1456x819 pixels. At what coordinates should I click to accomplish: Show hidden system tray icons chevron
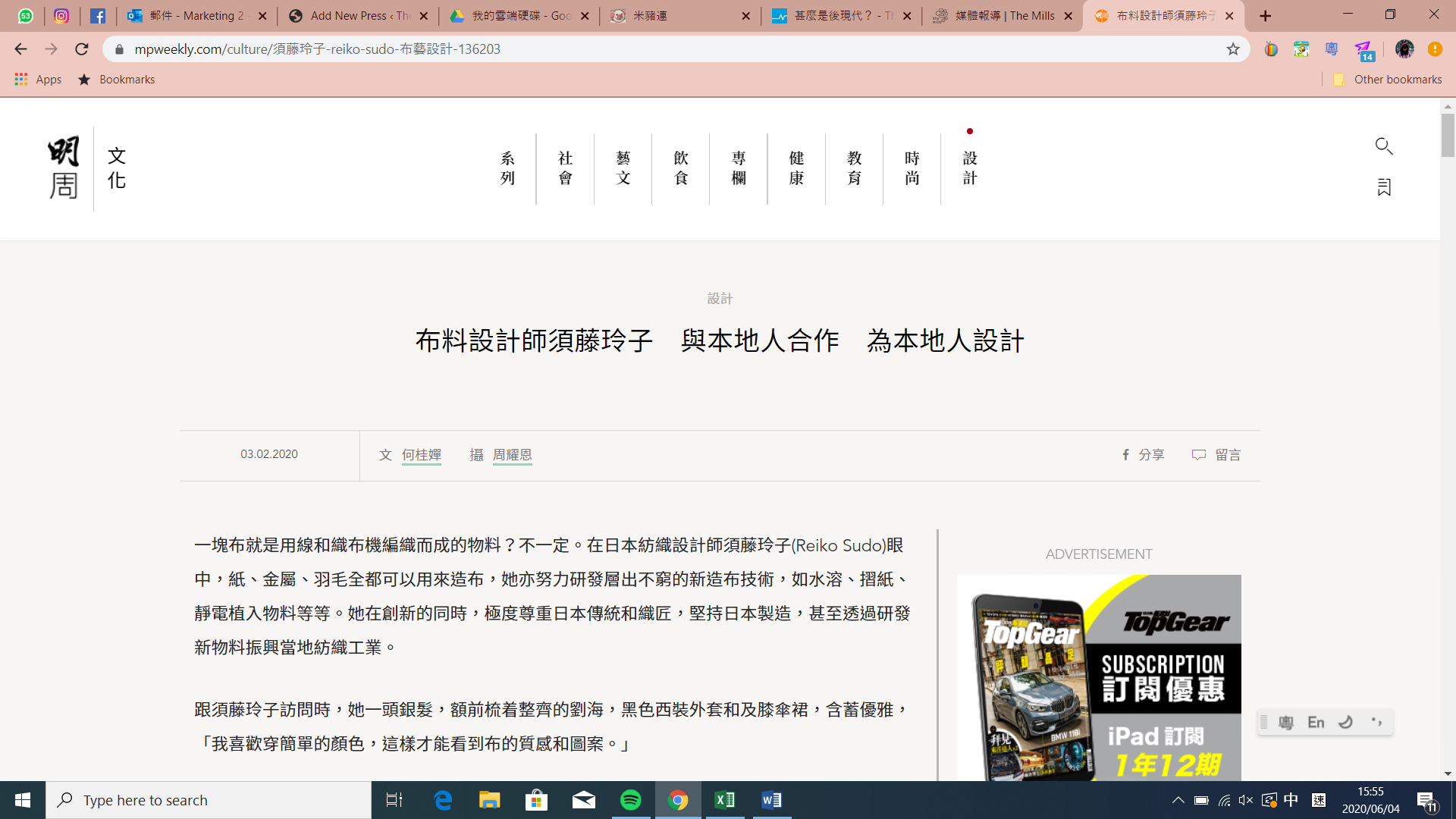click(x=1178, y=800)
